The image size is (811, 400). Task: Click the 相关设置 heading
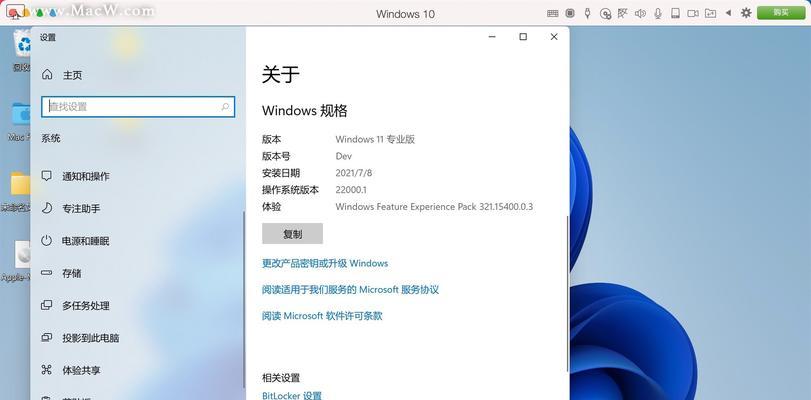[x=281, y=378]
